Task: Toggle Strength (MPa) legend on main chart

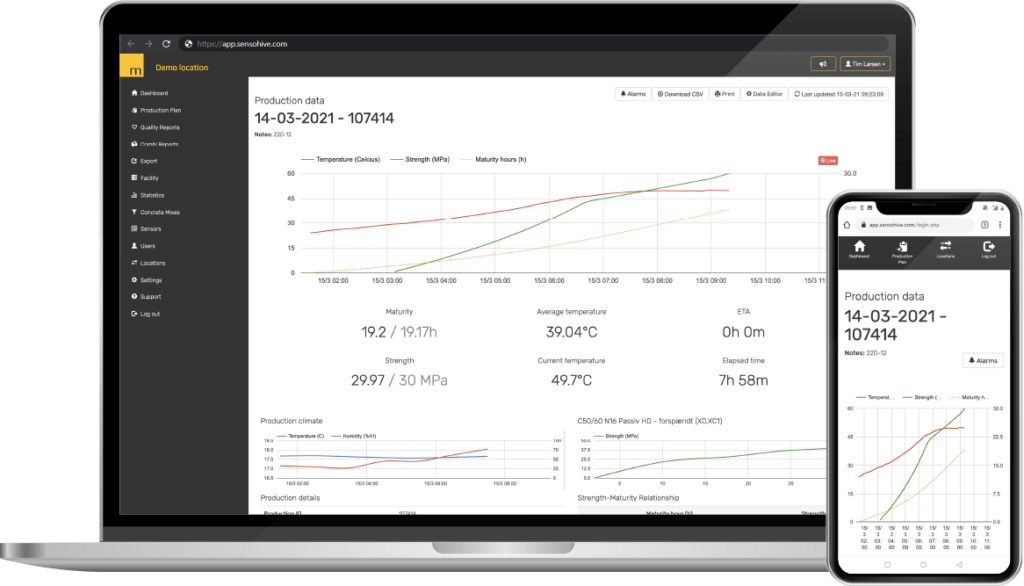Action: [420, 159]
